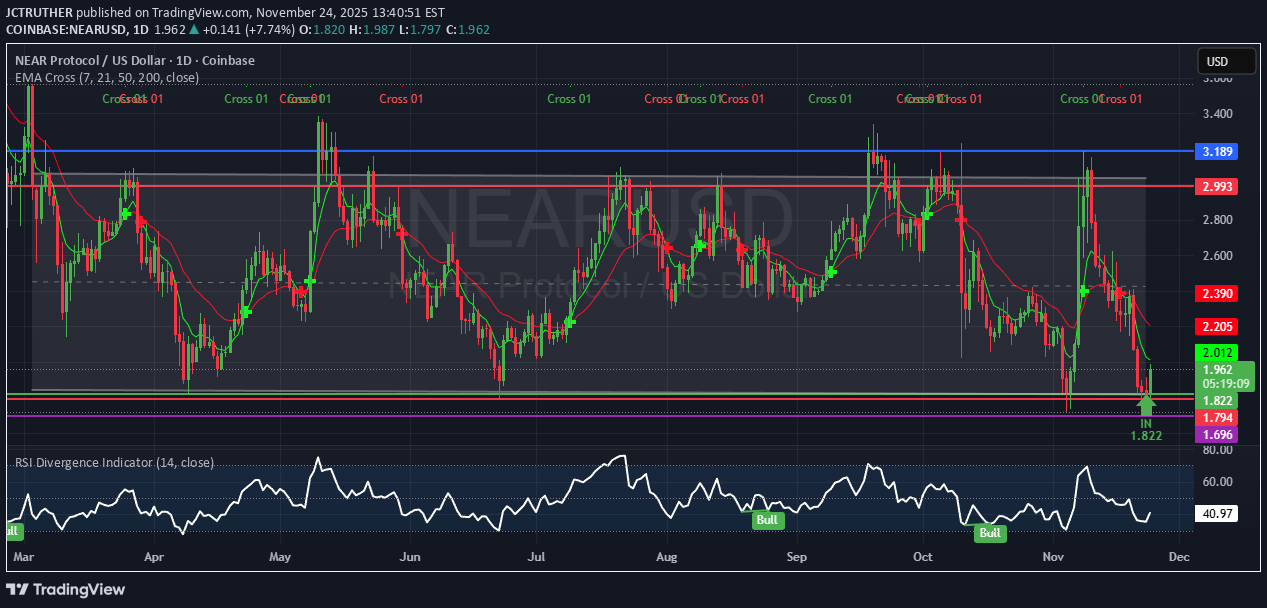Click the green 2.012 price label
Viewport: 1267px width, 608px height.
pyautogui.click(x=1216, y=352)
